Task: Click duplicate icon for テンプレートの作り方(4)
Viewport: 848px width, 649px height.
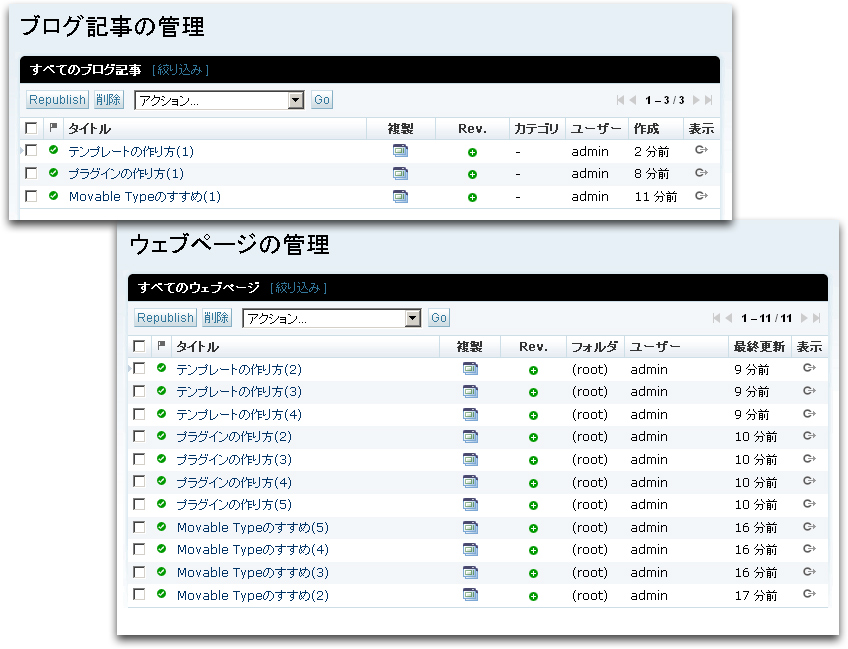Action: coord(471,414)
